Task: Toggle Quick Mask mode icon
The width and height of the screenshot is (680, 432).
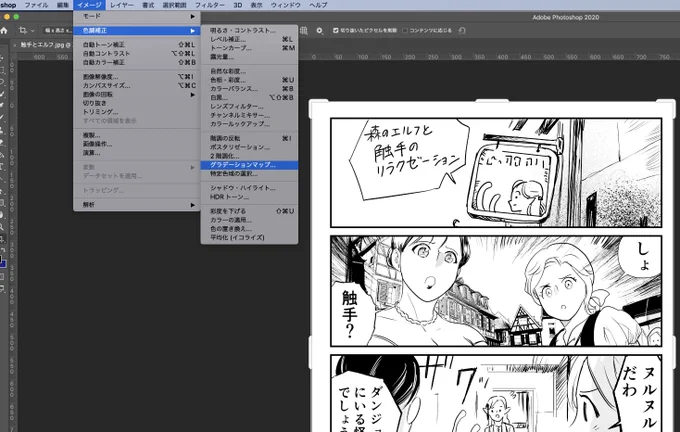Action: click(3, 276)
